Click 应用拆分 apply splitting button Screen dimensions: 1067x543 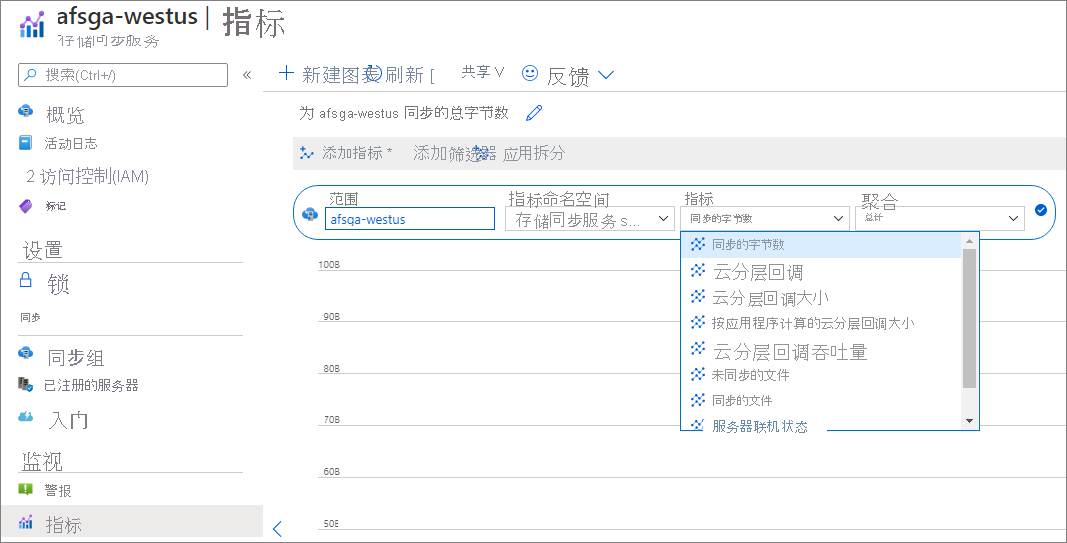534,153
